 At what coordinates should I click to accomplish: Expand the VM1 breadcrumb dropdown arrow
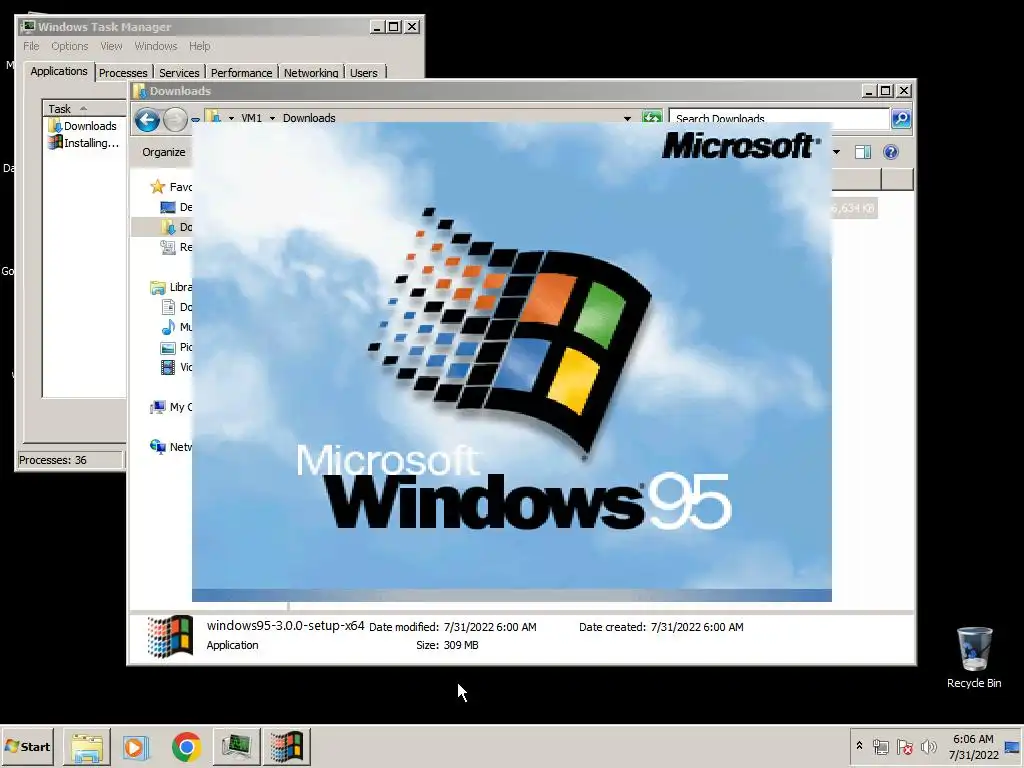[x=272, y=118]
